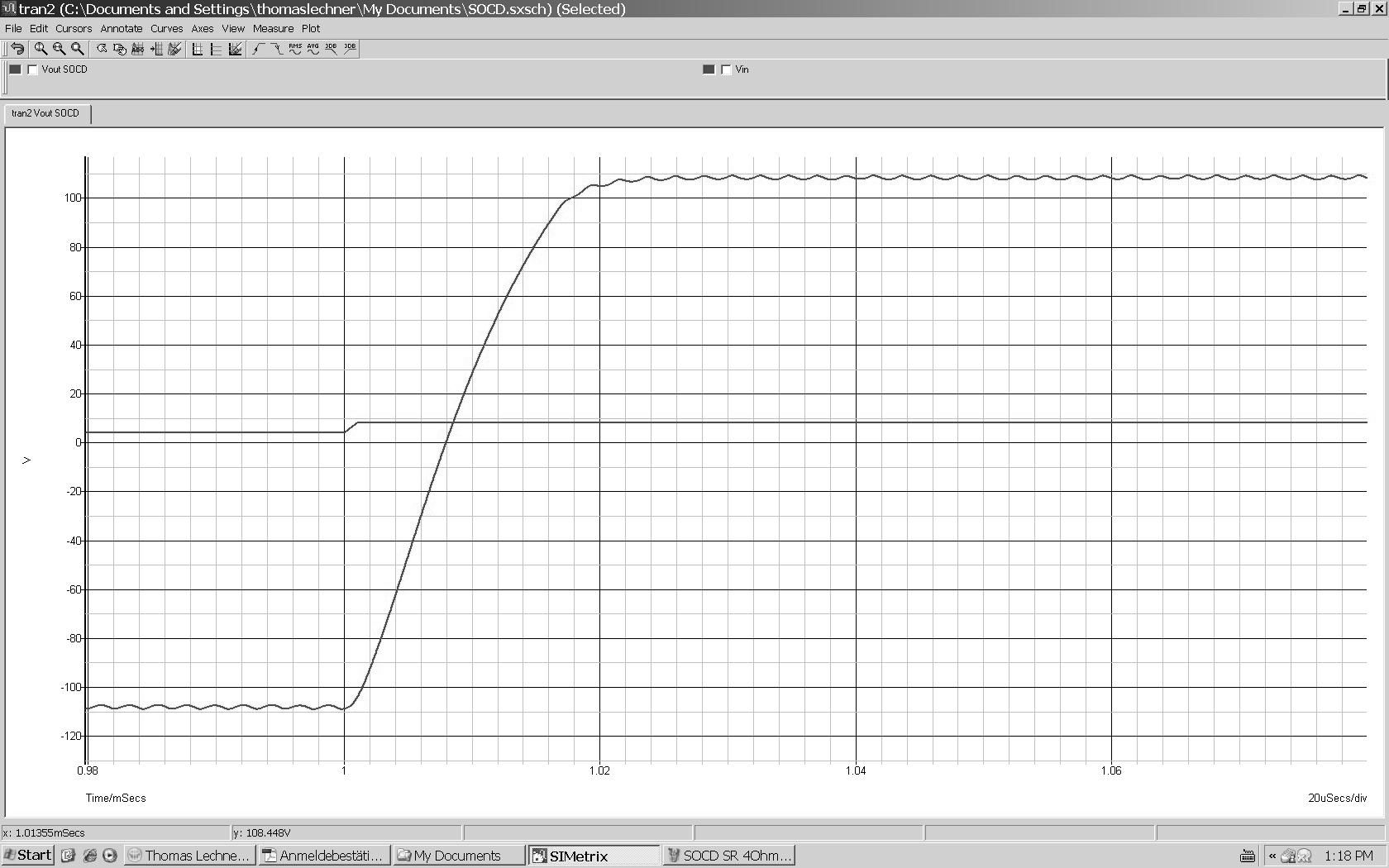
Task: Open the Annotate menu
Action: [122, 28]
